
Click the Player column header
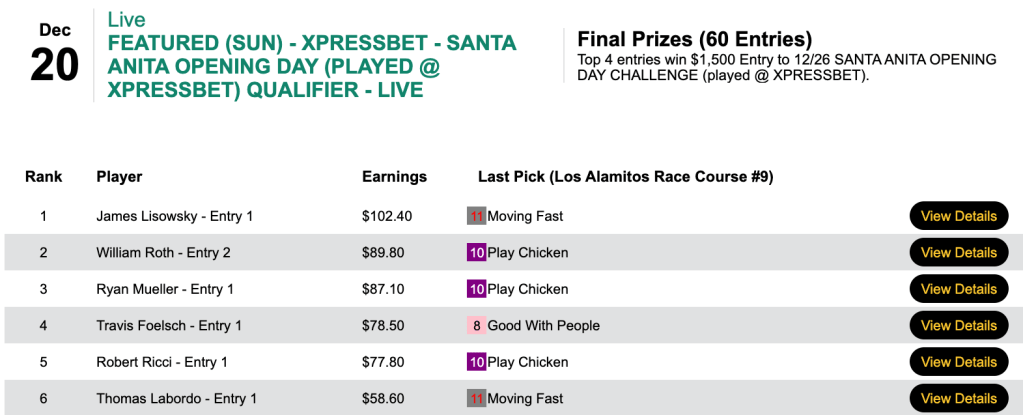tap(119, 177)
